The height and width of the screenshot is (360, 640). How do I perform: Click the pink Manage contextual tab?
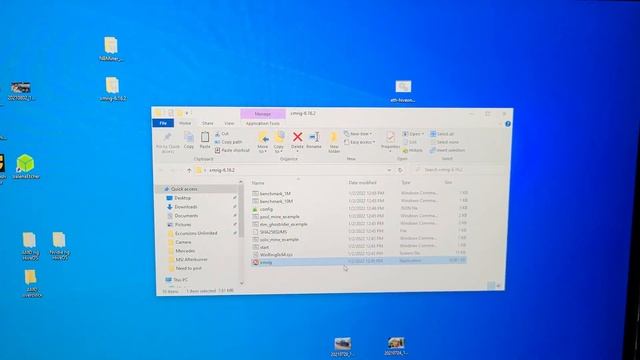[x=262, y=113]
